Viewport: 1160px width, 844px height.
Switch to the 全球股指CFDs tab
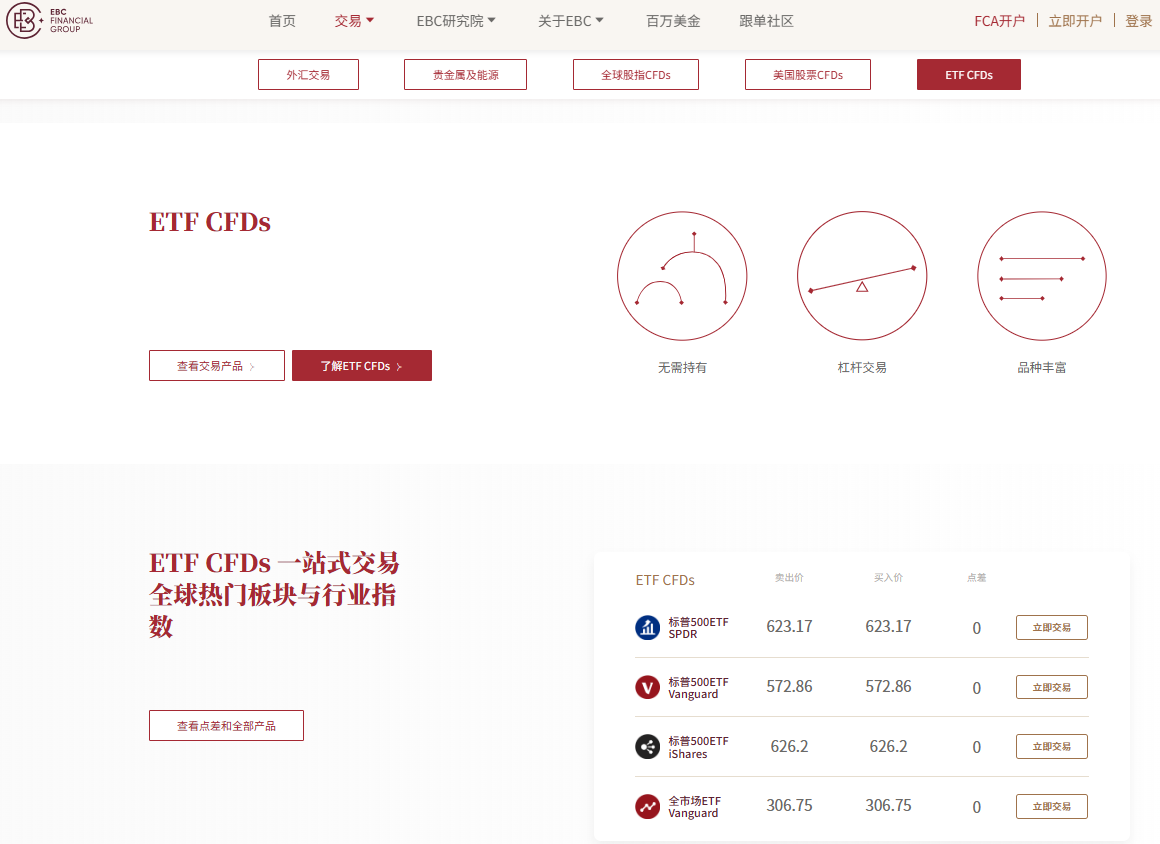tap(635, 75)
